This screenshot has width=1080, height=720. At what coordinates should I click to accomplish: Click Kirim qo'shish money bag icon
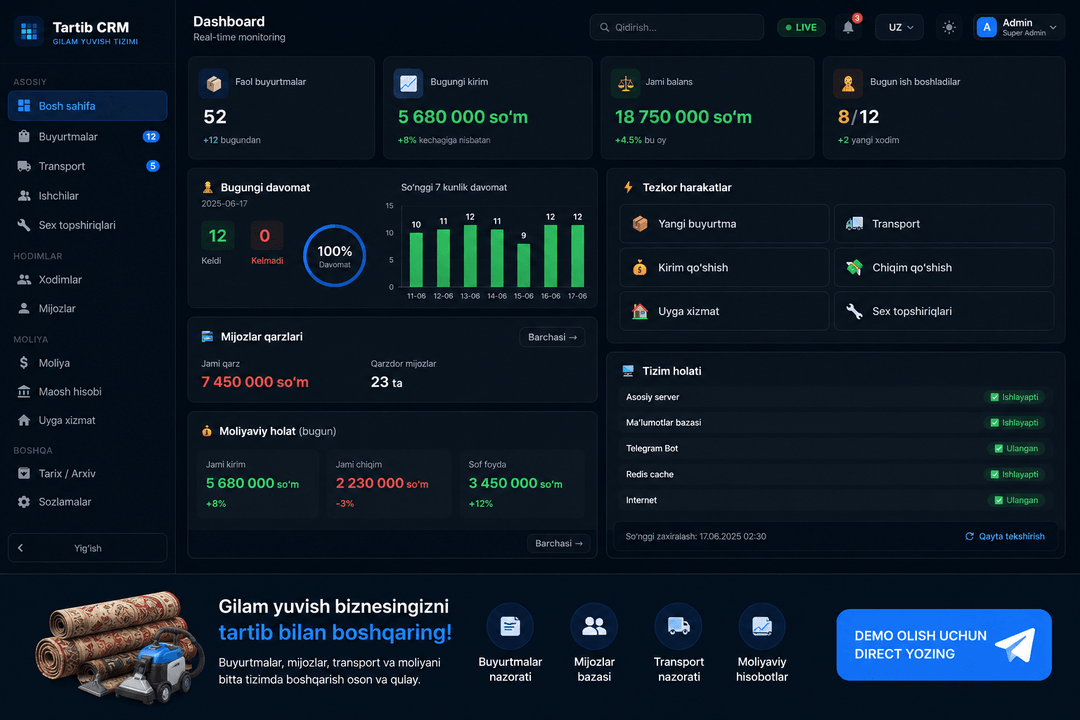pos(640,267)
